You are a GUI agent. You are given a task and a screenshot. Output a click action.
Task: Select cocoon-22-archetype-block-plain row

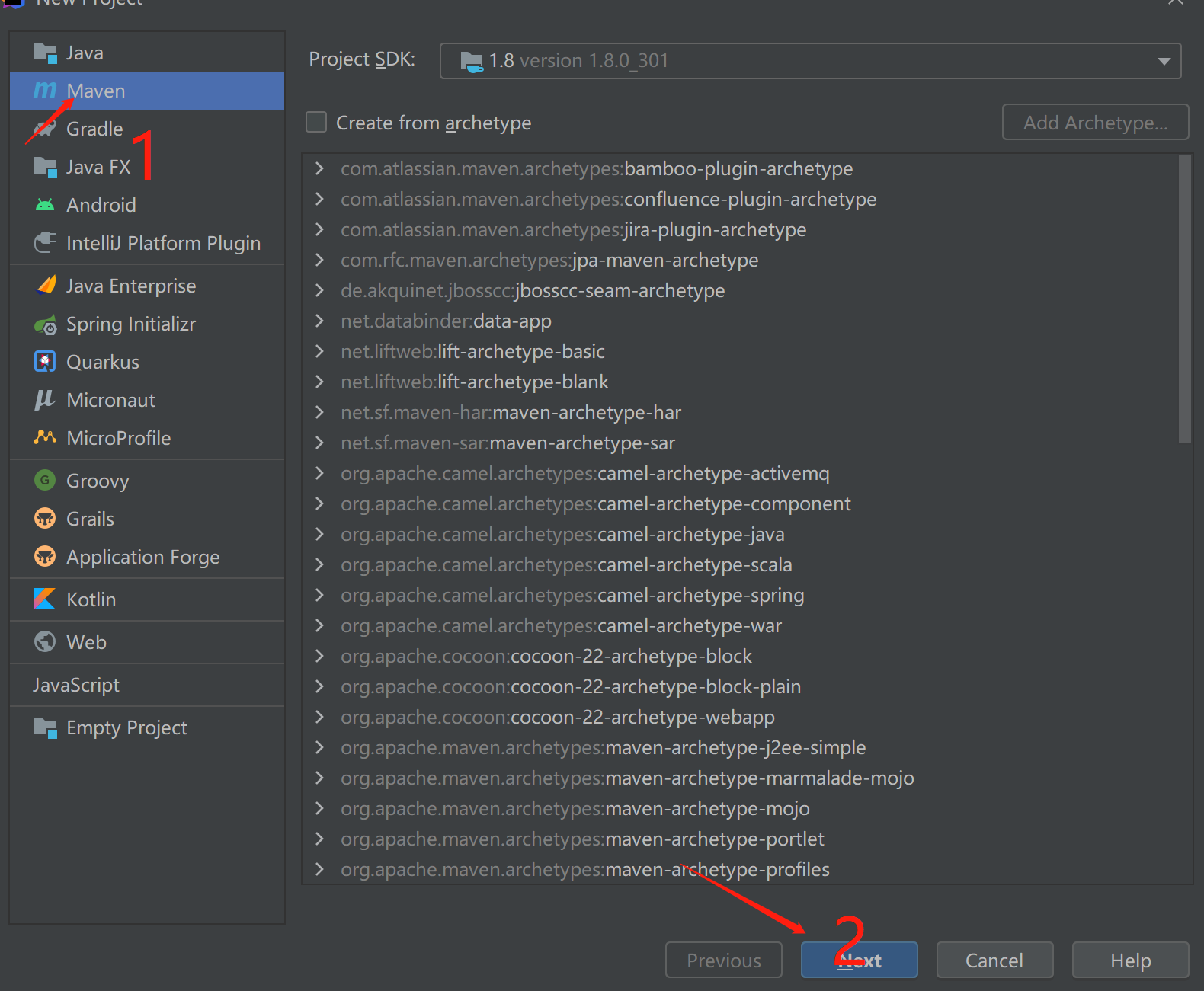coord(747,686)
